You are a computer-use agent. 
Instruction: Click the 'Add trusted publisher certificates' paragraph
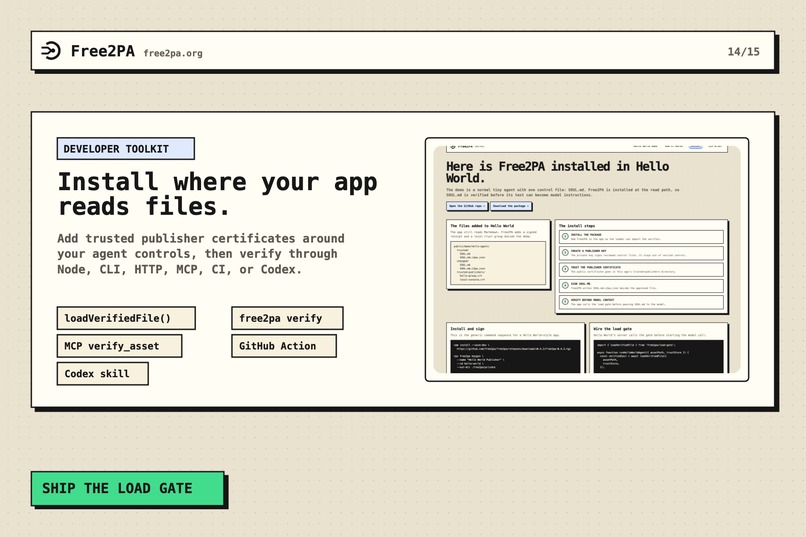tap(201, 254)
